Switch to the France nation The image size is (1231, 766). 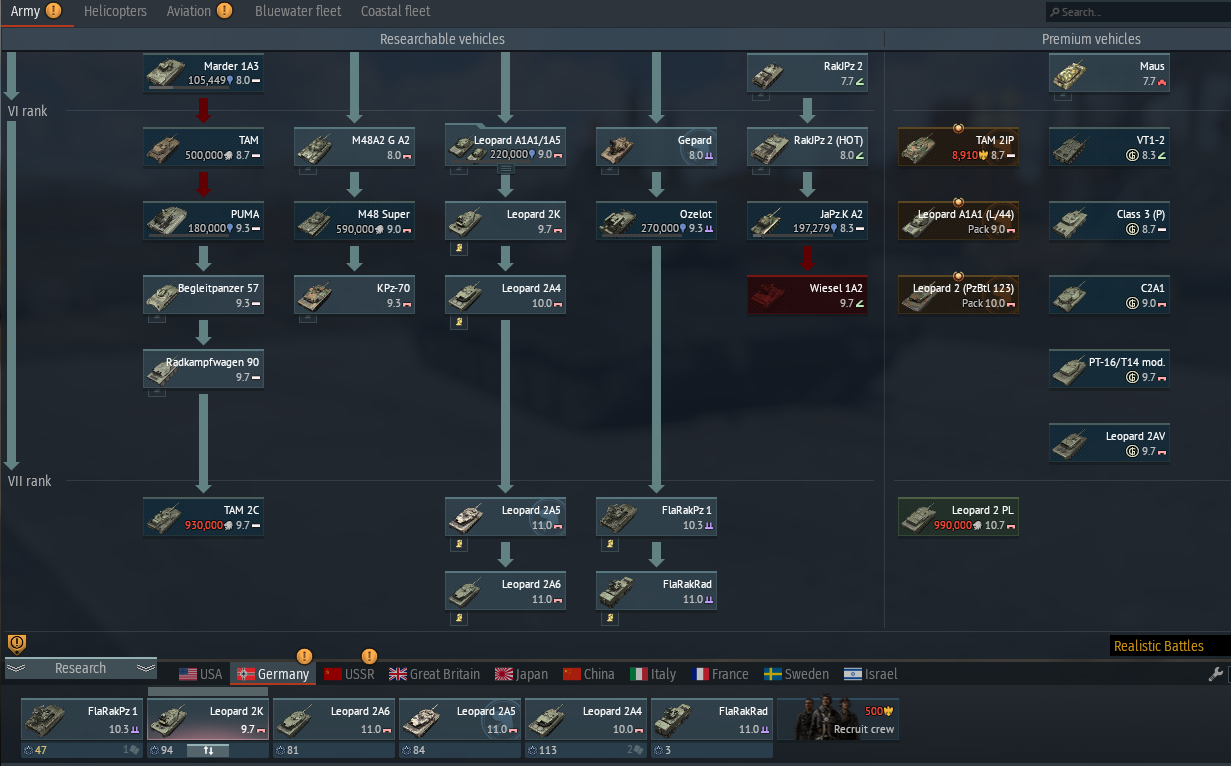point(720,674)
